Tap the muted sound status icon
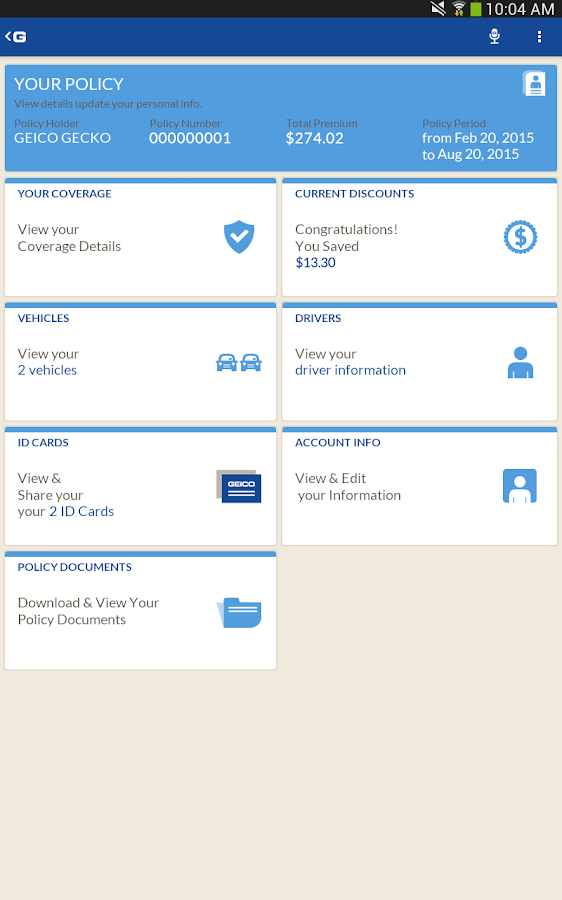The image size is (562, 900). (438, 9)
